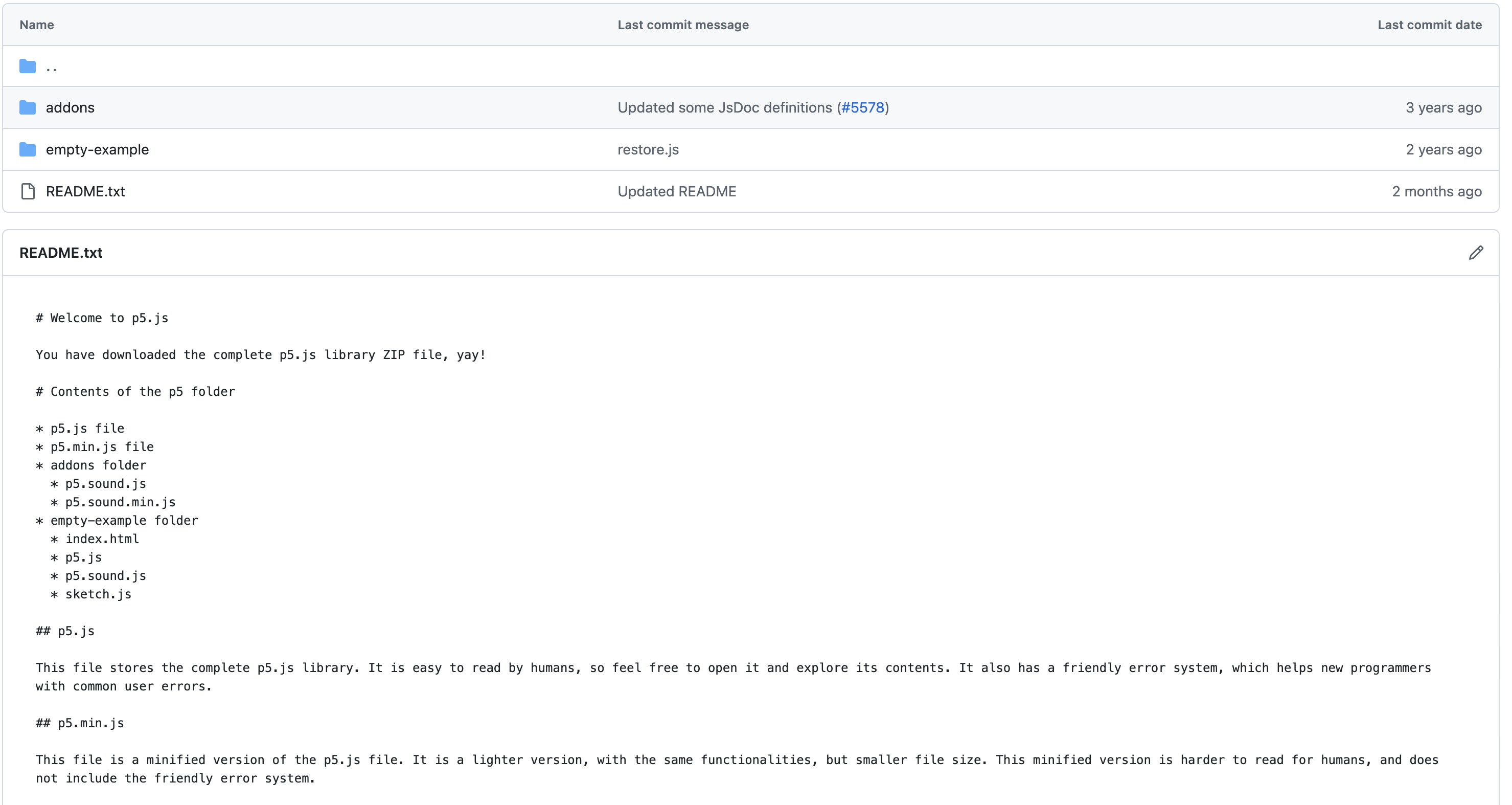Image resolution: width=1512 pixels, height=805 pixels.
Task: Open pull request #5578 link
Action: click(x=862, y=108)
